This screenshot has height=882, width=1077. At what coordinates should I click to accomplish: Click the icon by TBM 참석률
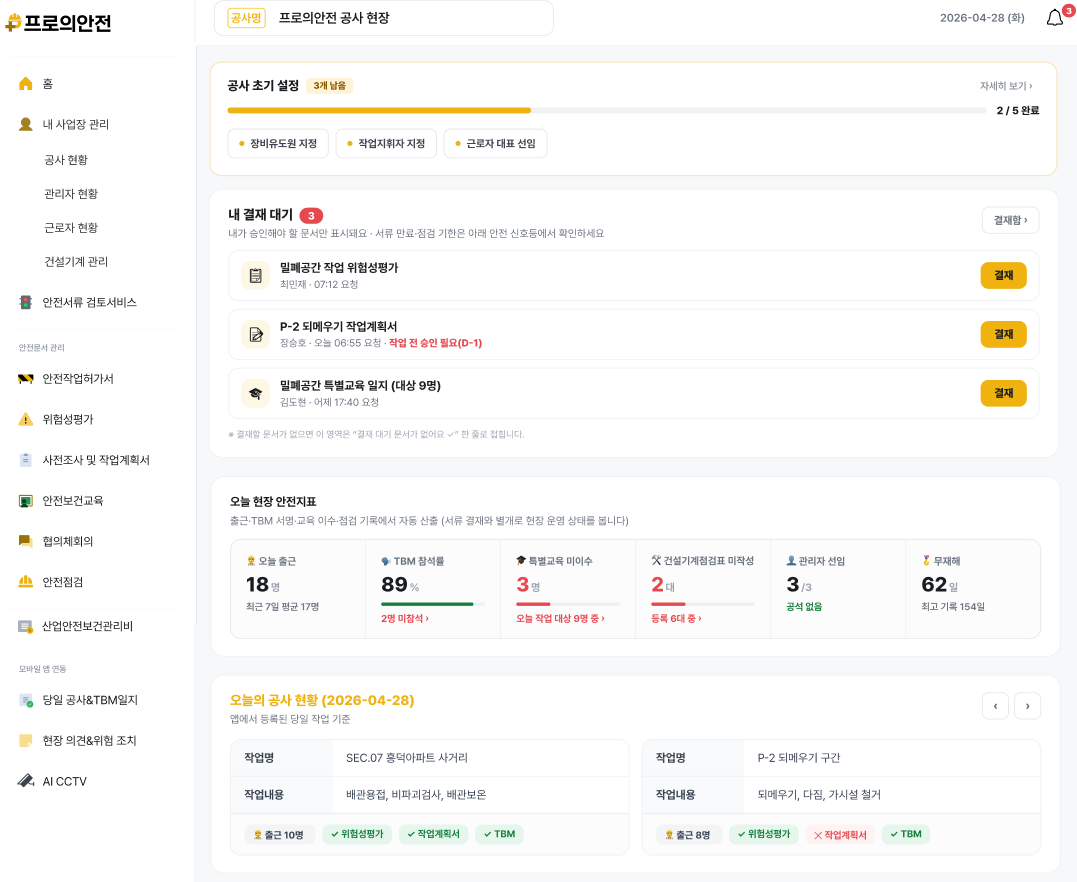386,561
